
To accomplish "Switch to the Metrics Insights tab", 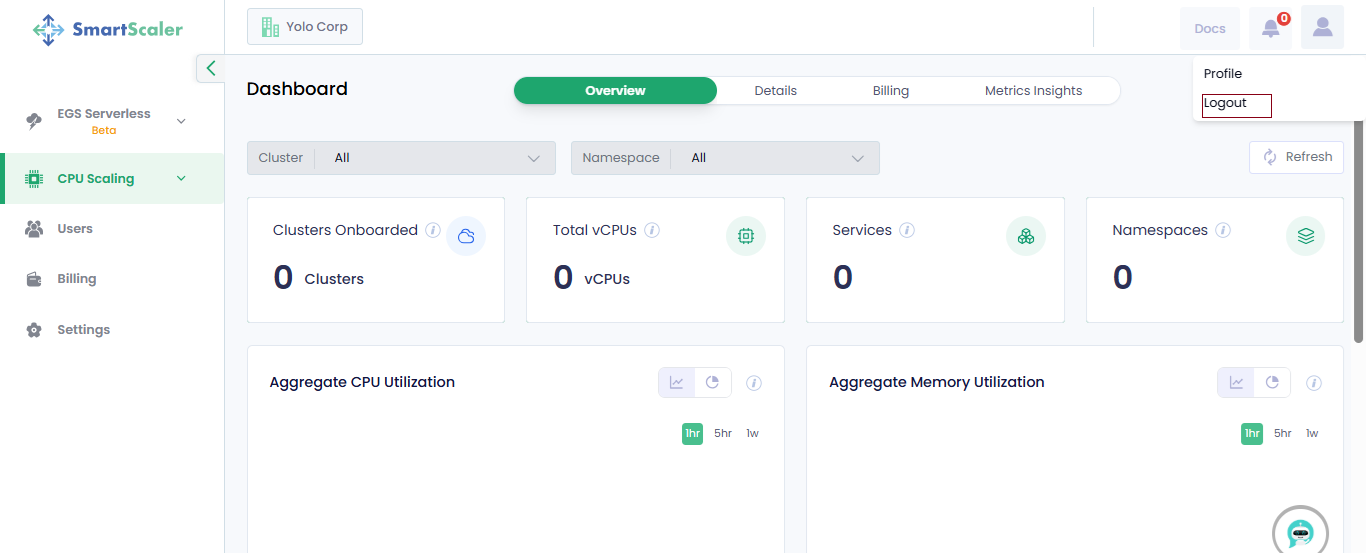I will 1033,91.
